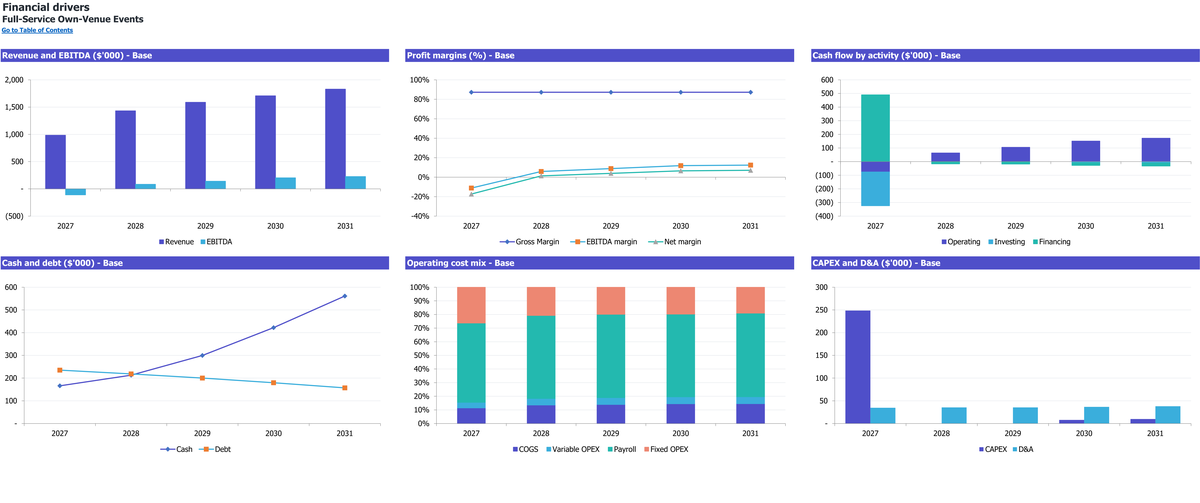This screenshot has height=503, width=1200.
Task: Click the 2027 Investing segment in cash flow chart
Action: (876, 189)
